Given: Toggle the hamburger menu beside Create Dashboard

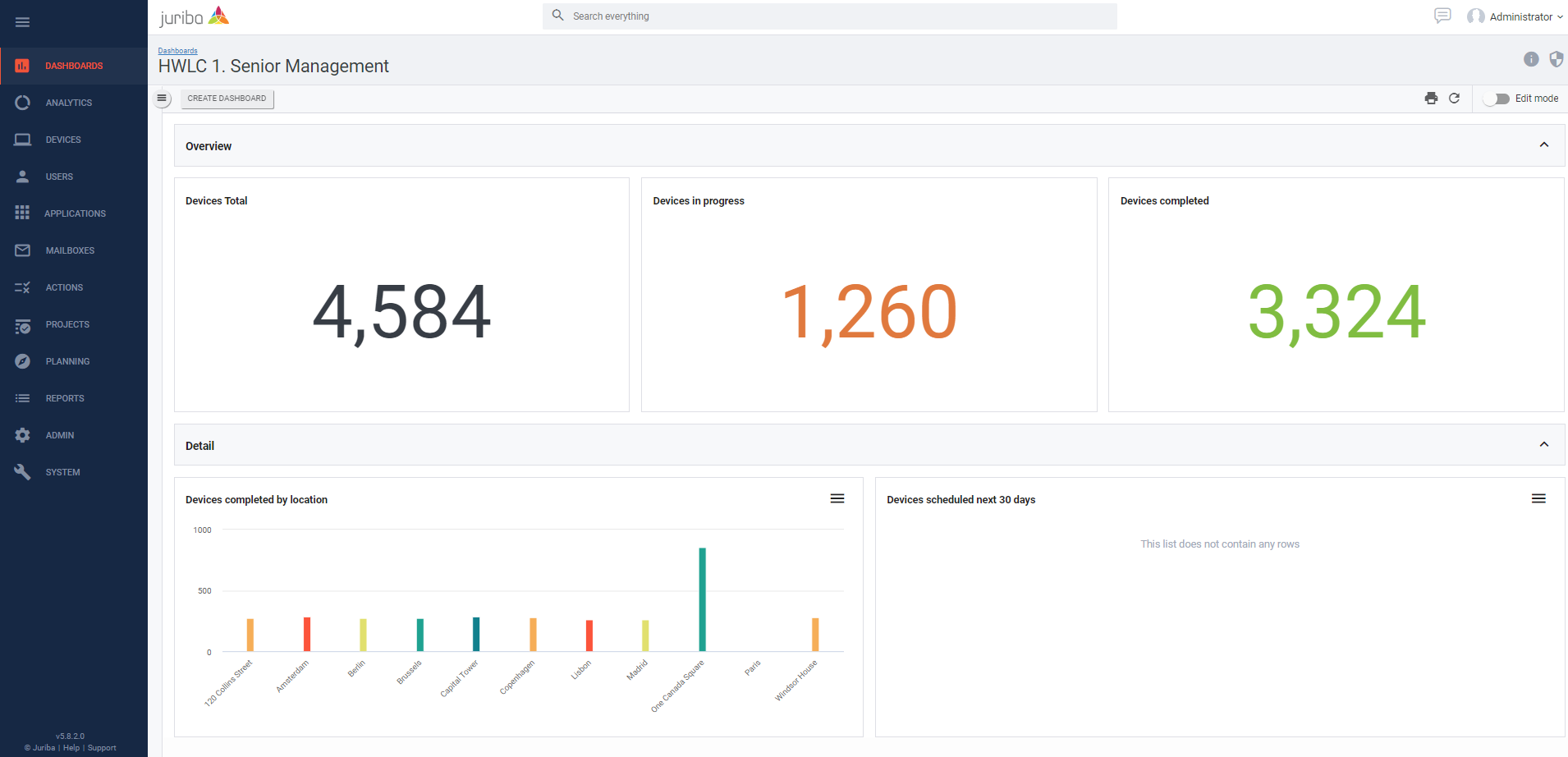Looking at the screenshot, I should coord(162,98).
